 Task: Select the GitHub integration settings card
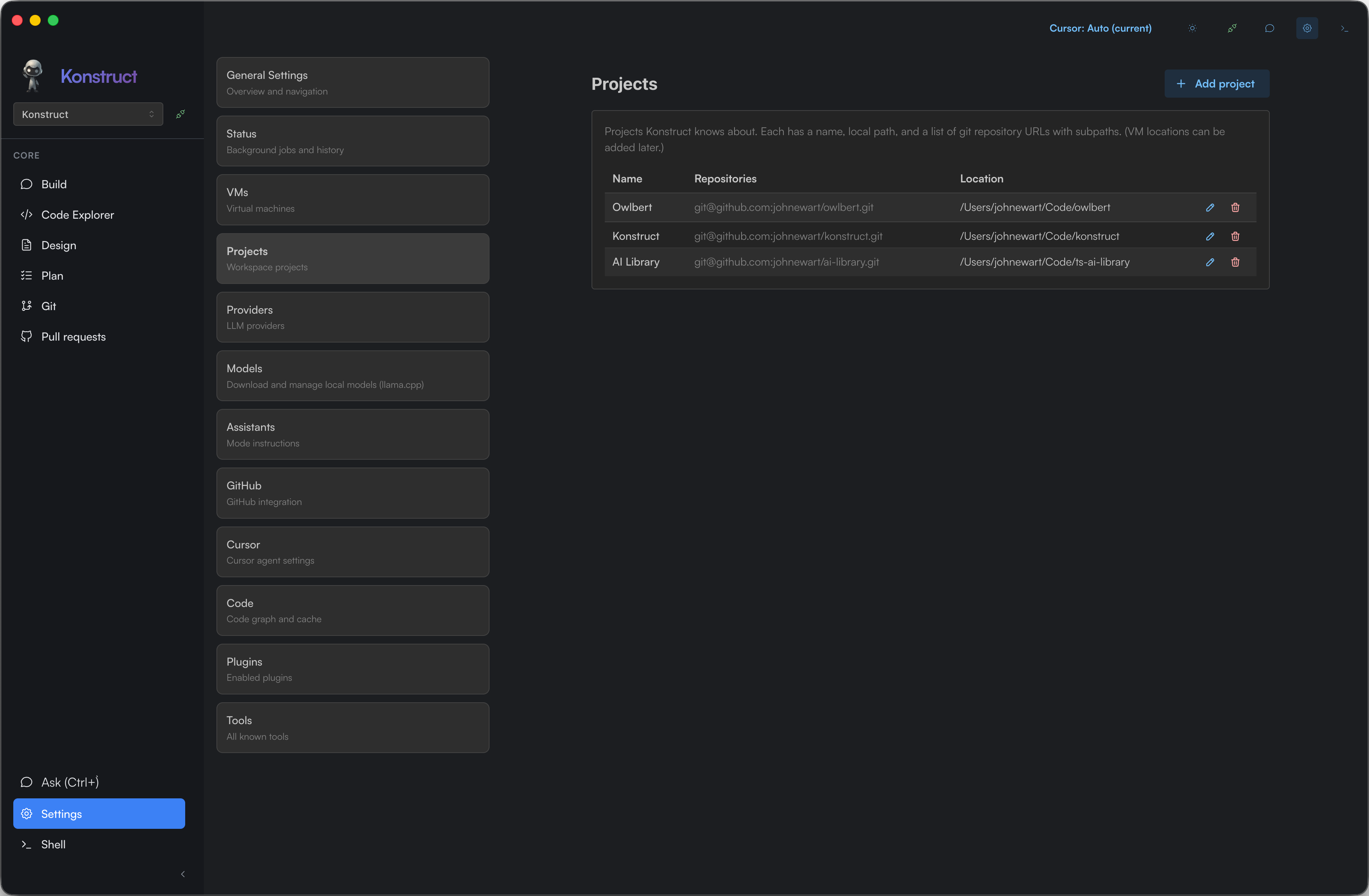(x=353, y=493)
